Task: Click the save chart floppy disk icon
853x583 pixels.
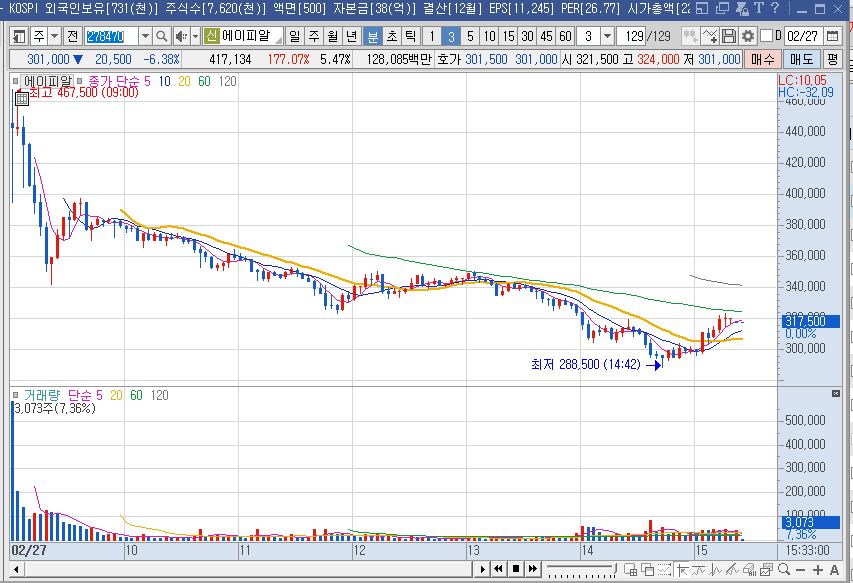Action: point(729,36)
